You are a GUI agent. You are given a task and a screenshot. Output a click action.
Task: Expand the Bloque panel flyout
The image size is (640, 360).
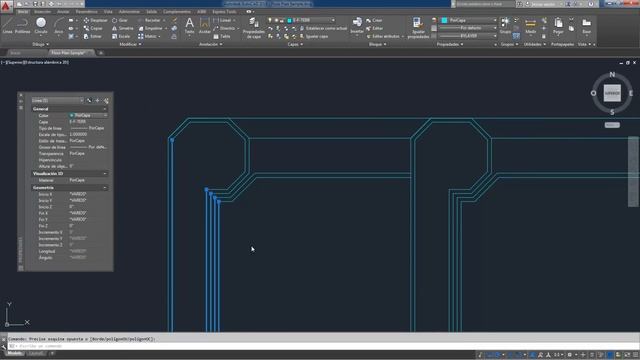point(378,44)
